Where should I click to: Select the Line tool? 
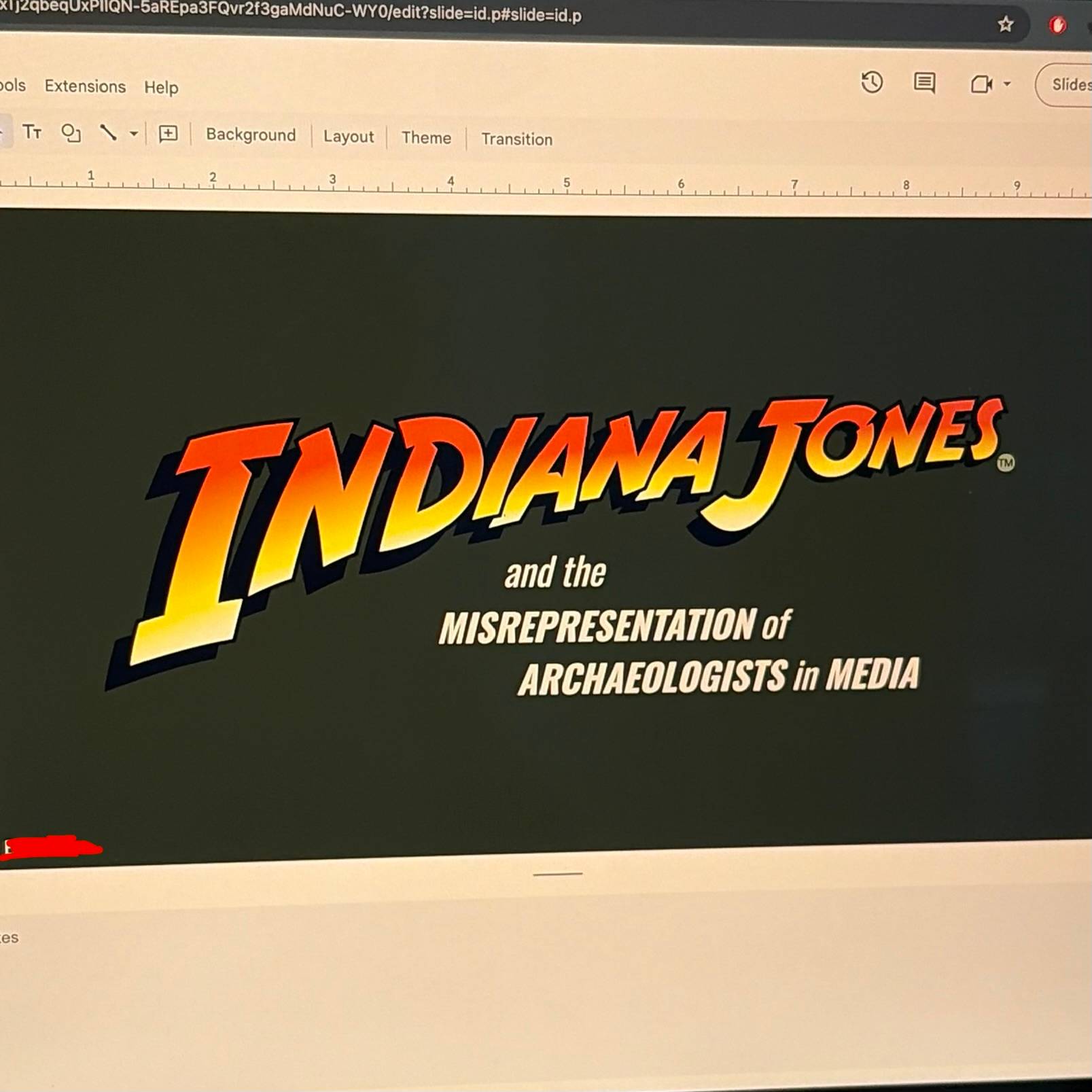[108, 133]
